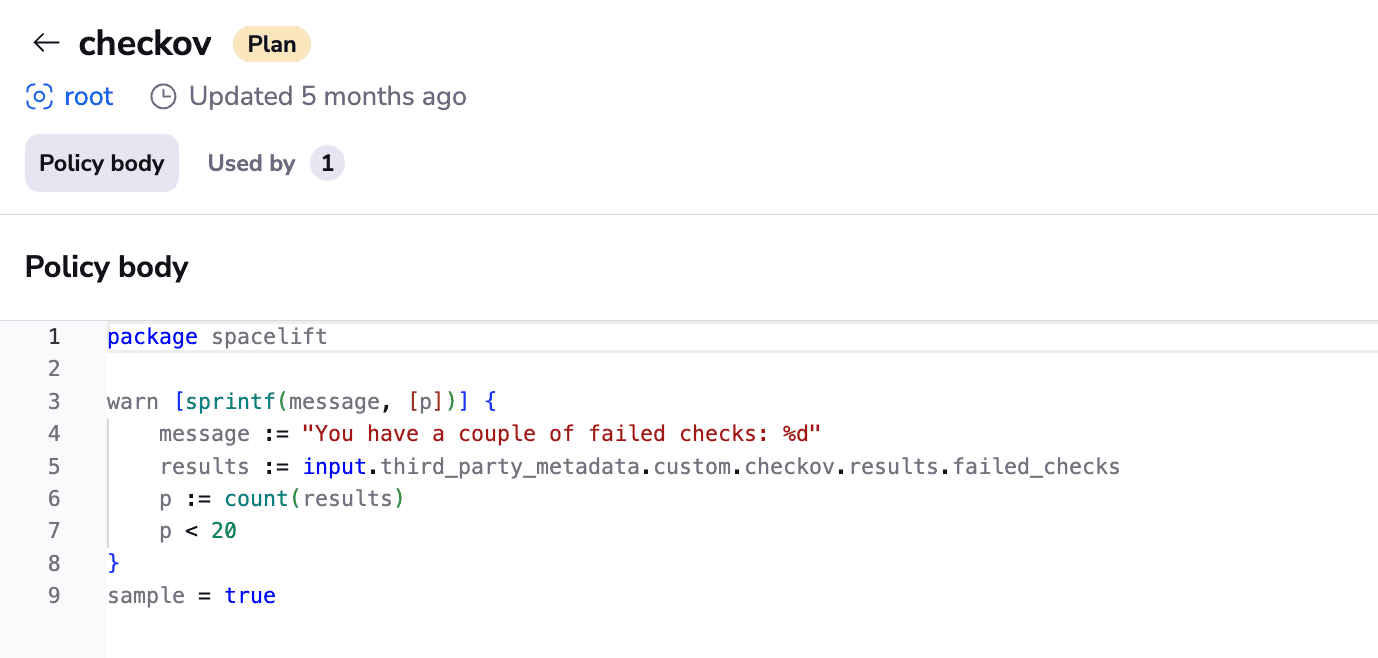Click the sample = true line
The height and width of the screenshot is (658, 1378).
click(x=191, y=596)
